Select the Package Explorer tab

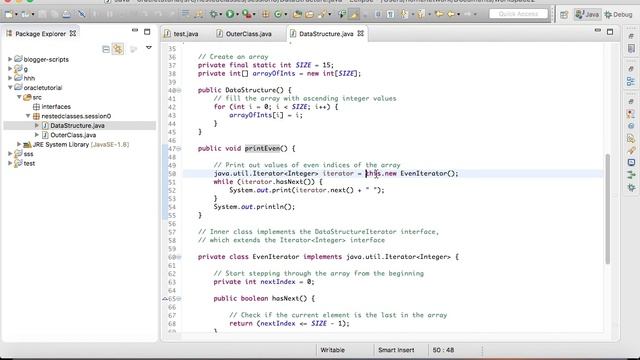click(40, 33)
